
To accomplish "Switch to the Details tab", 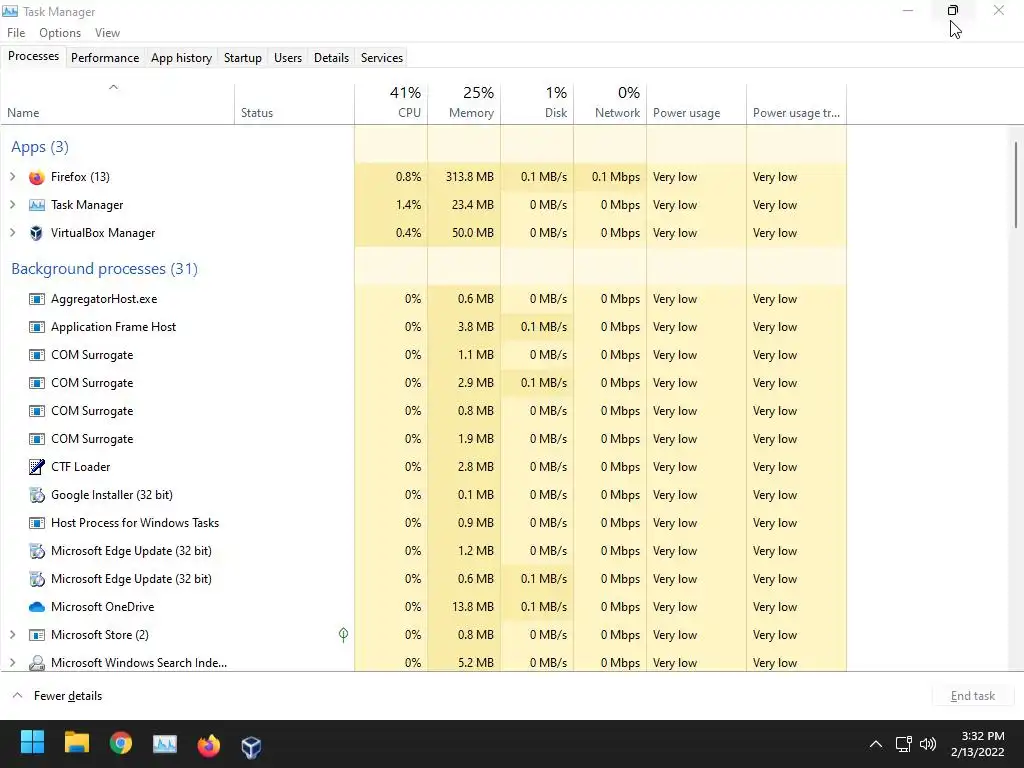I will 331,57.
